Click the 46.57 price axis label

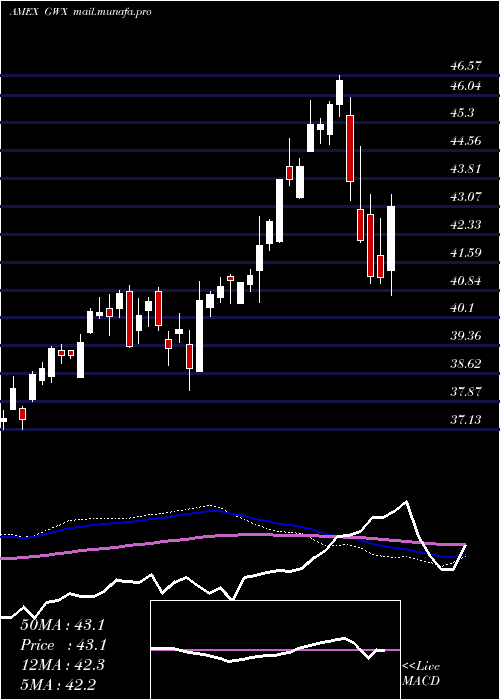466,66
